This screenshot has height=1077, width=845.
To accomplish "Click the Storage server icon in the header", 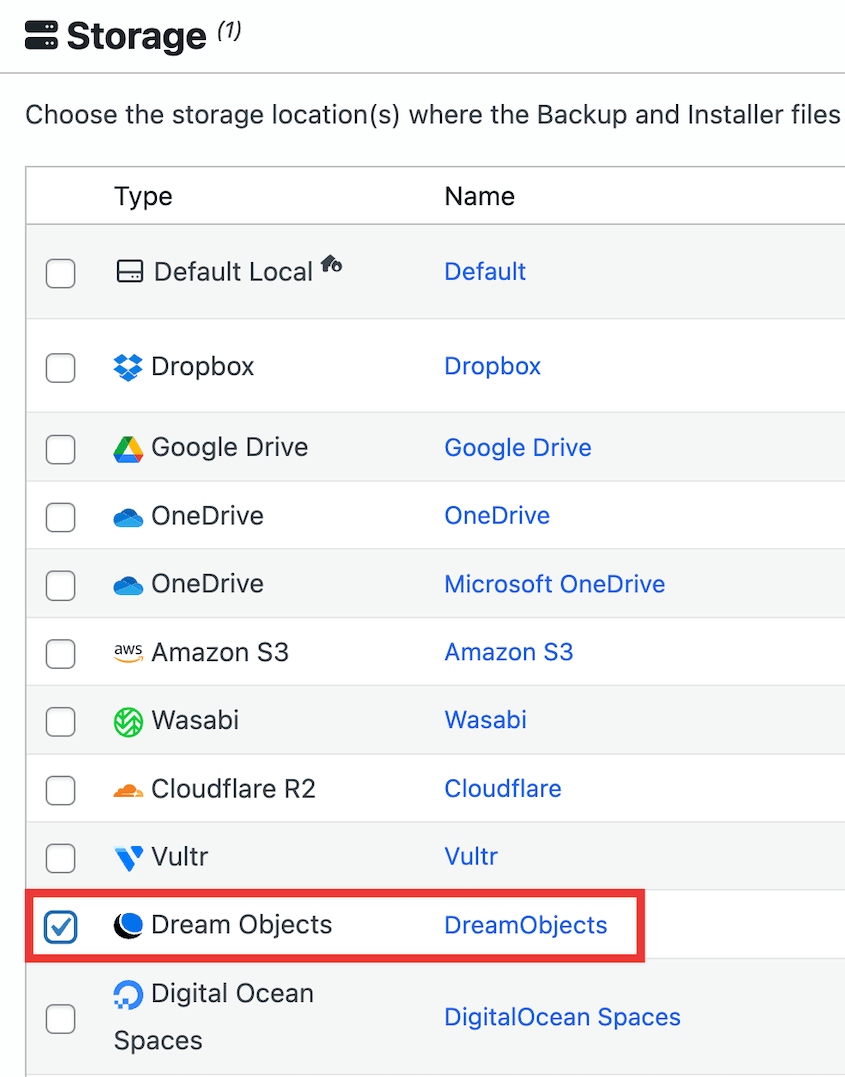I will pos(39,35).
